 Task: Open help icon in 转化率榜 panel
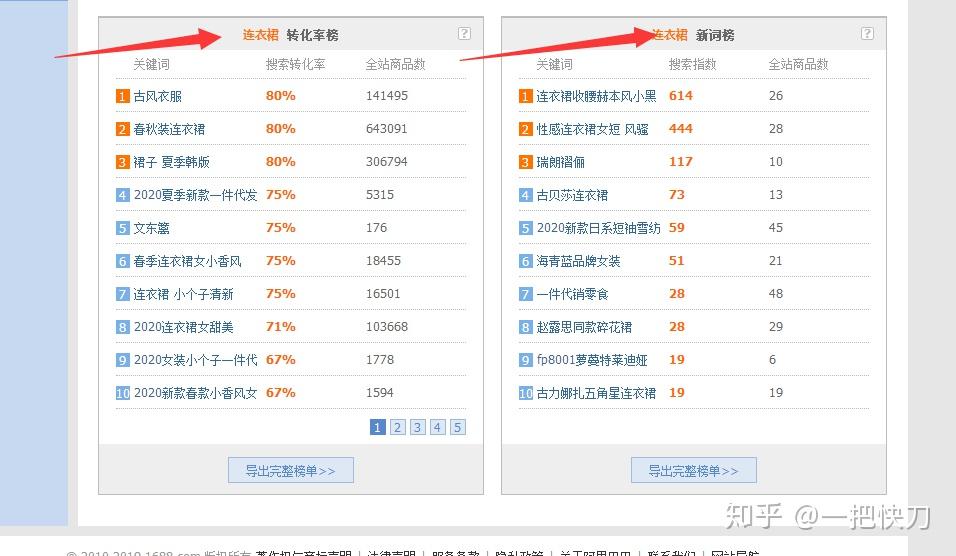click(464, 34)
